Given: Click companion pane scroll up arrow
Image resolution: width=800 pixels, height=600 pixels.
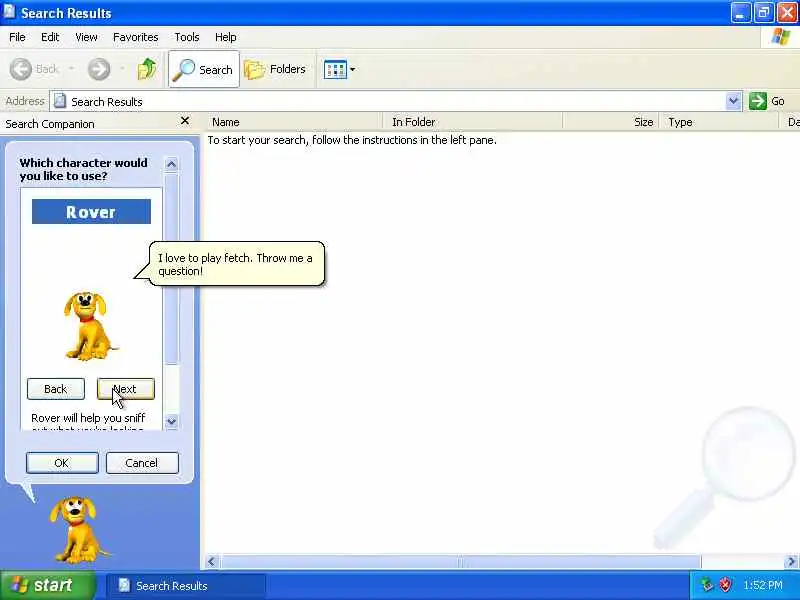Looking at the screenshot, I should 171,164.
